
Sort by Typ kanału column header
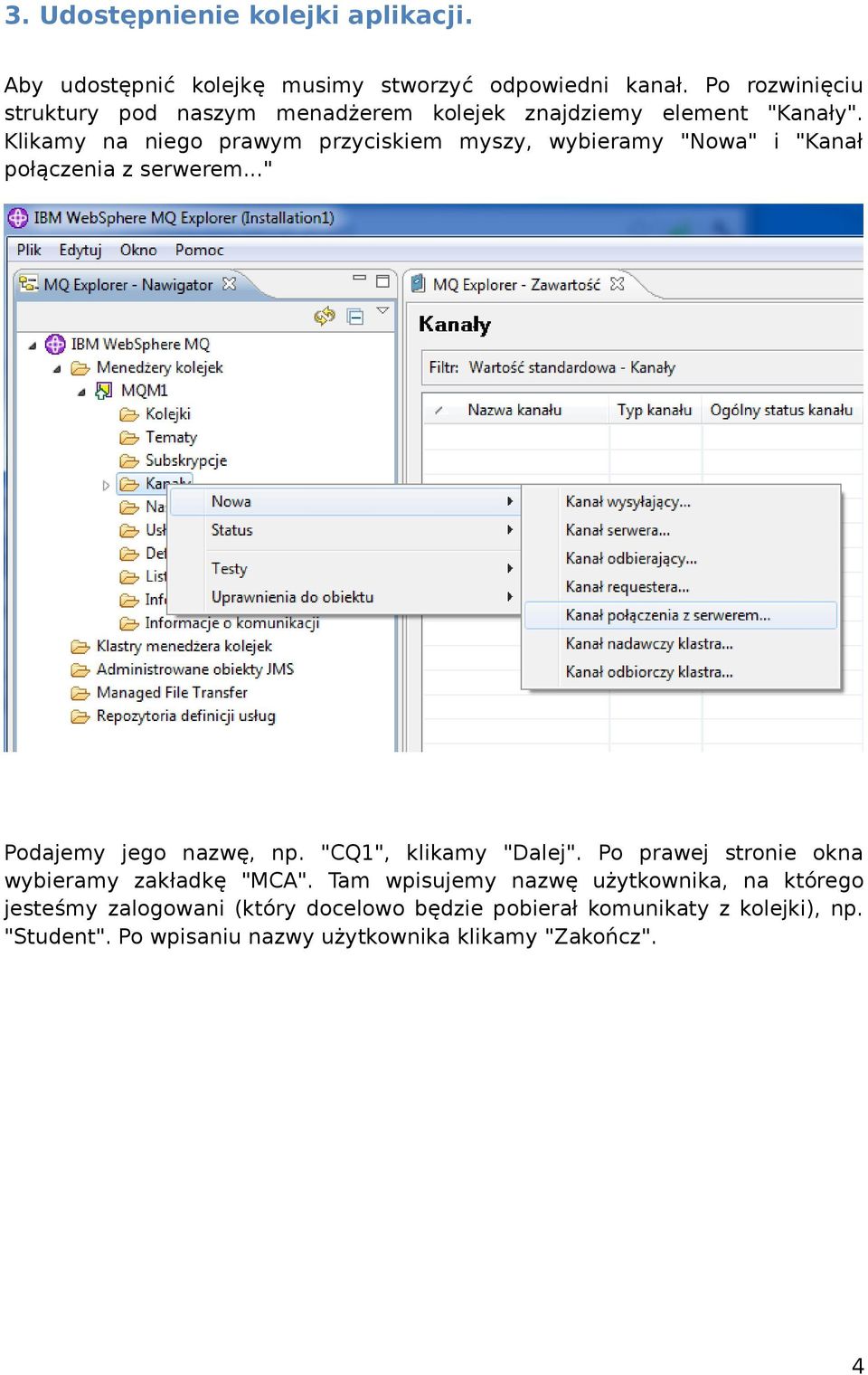655,410
